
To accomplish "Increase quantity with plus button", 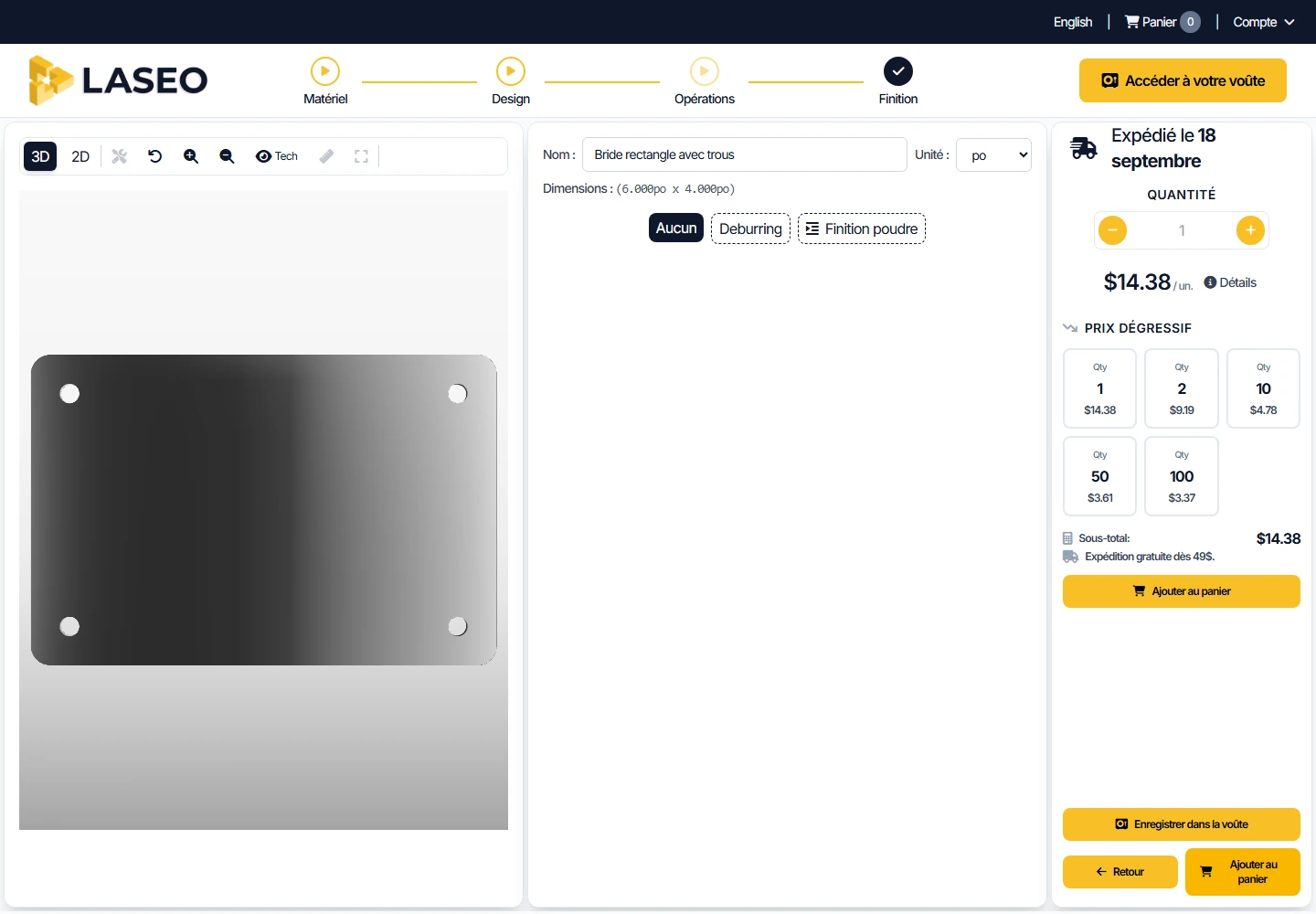I will (x=1250, y=230).
